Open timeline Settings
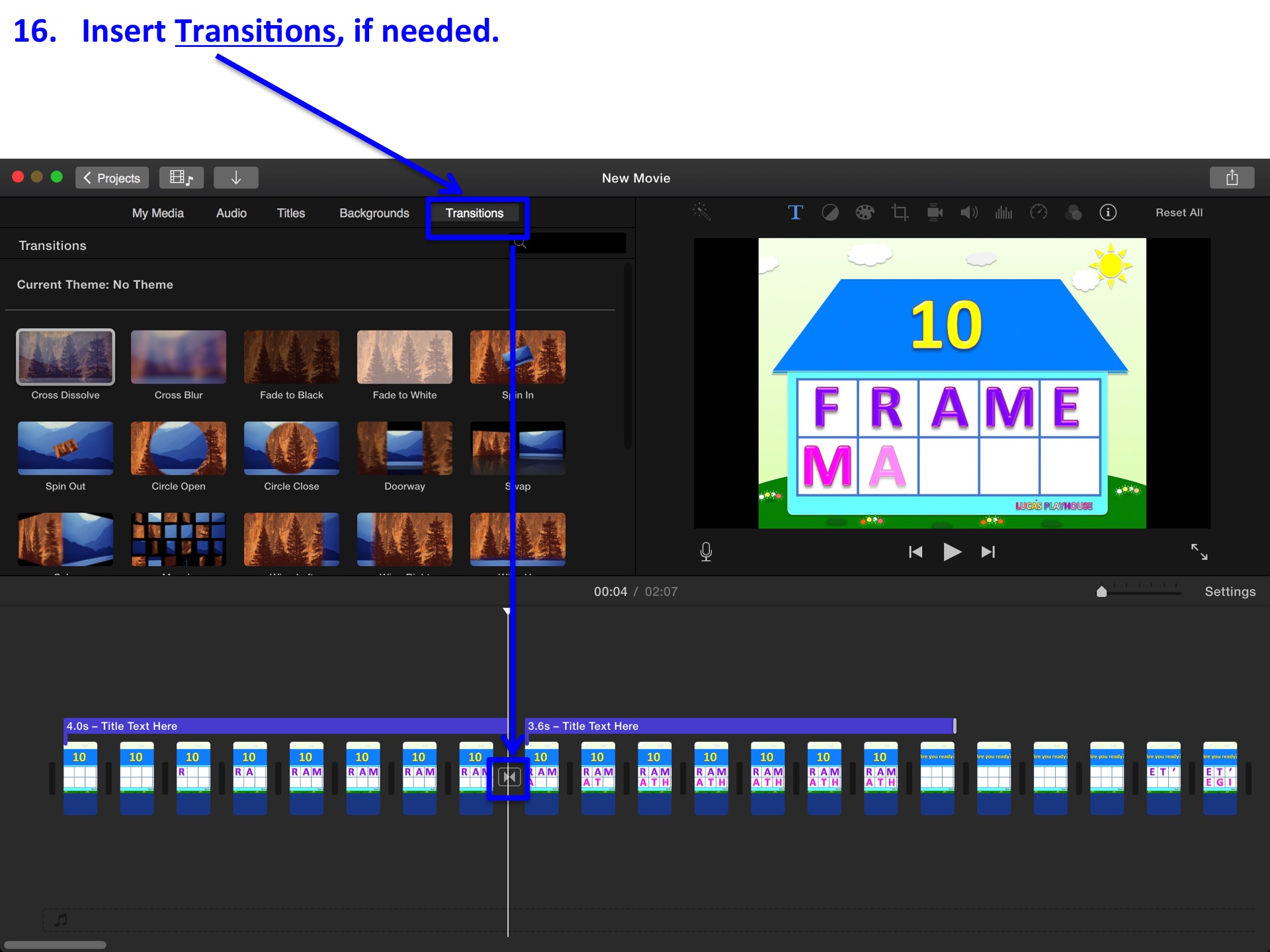The image size is (1270, 952). coord(1230,592)
